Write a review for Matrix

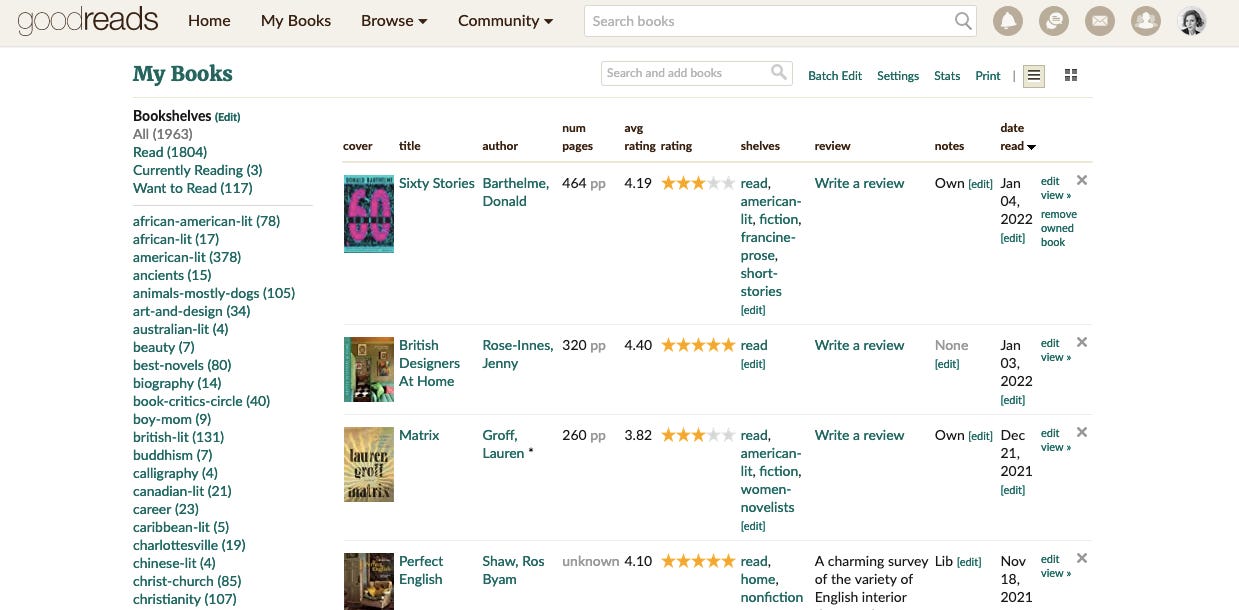pos(859,435)
